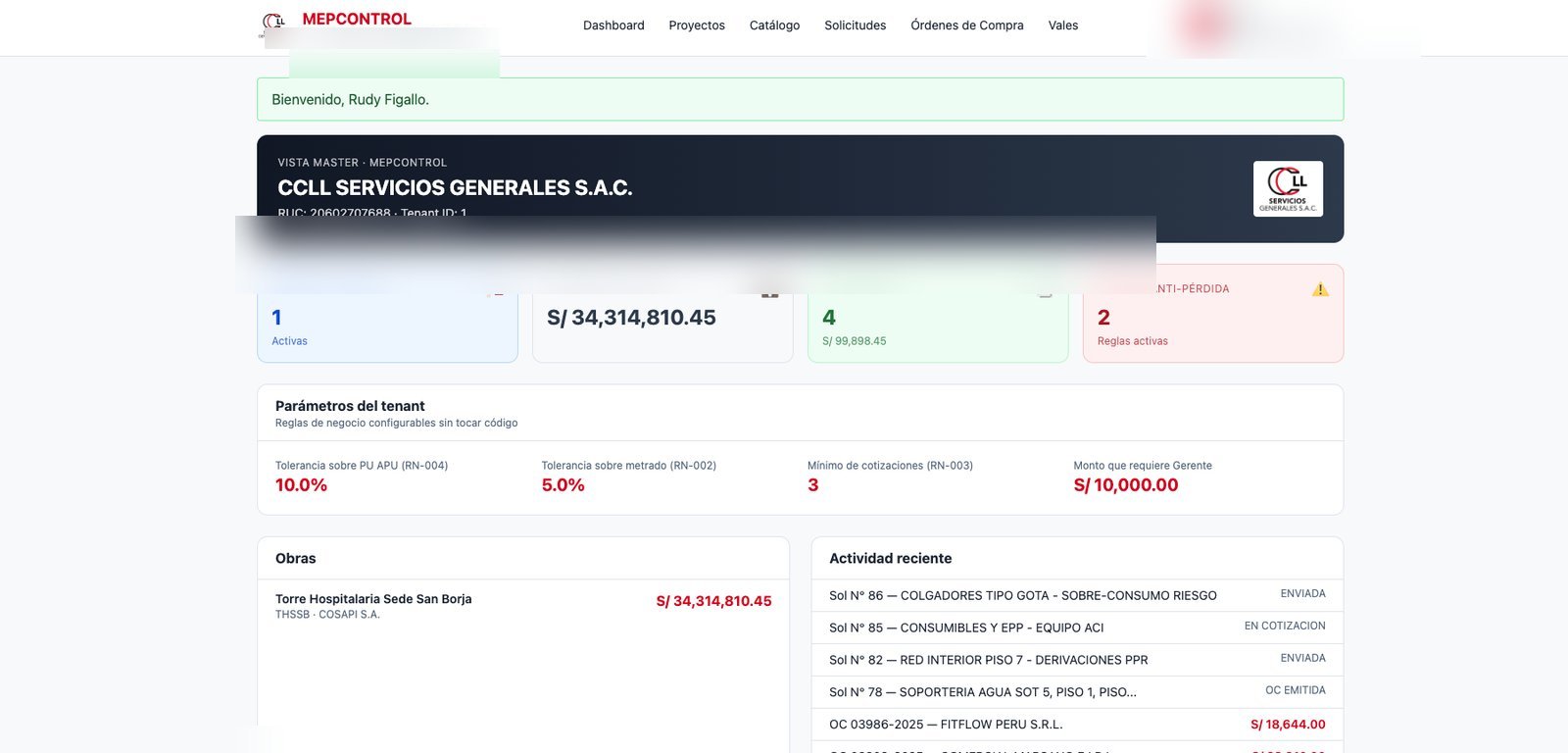
Task: Select the welcome banner Bienvenido, Rudy Figallo
Action: [x=800, y=99]
